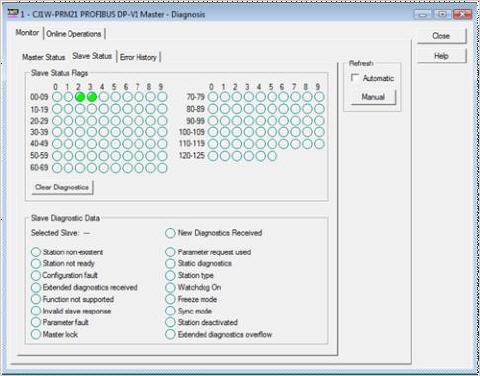
Task: Click the Manual refresh button
Action: [x=373, y=97]
